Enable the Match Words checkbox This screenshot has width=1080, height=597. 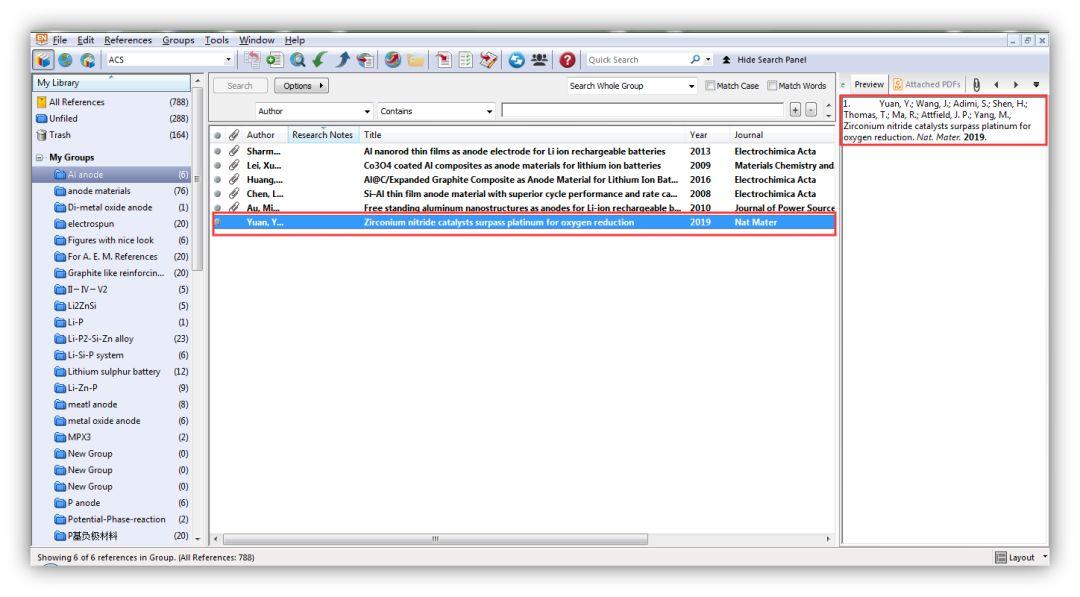pos(772,86)
